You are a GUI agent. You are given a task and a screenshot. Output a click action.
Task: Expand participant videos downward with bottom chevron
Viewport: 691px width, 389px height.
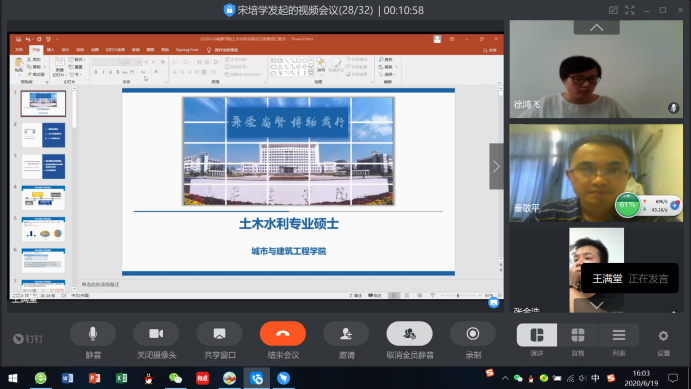(x=597, y=305)
